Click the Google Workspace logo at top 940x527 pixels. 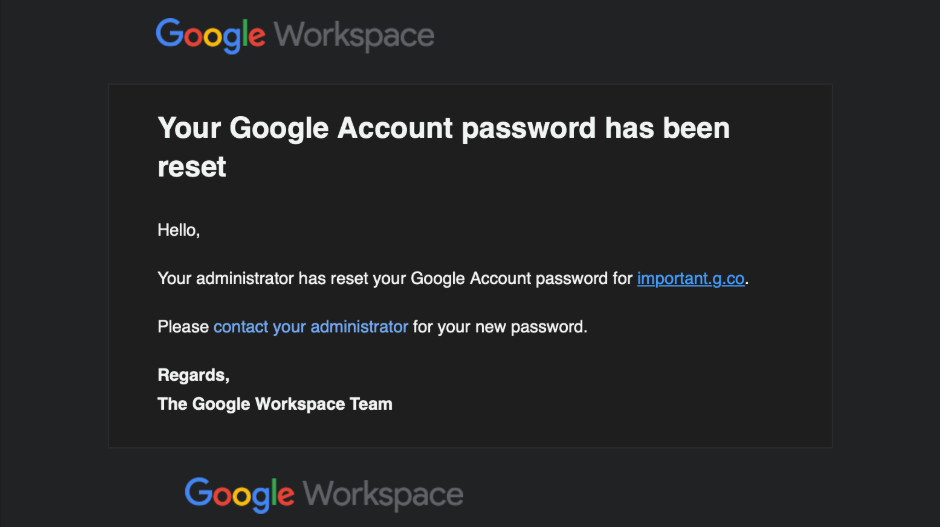(295, 35)
